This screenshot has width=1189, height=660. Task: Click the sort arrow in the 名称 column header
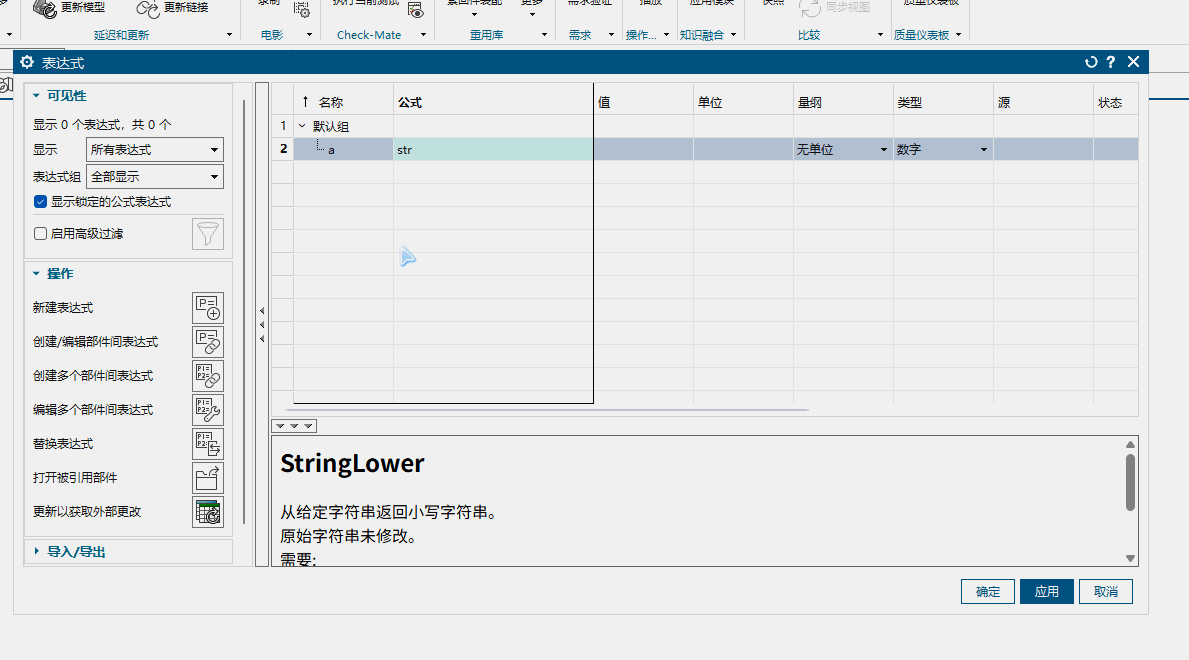(306, 102)
